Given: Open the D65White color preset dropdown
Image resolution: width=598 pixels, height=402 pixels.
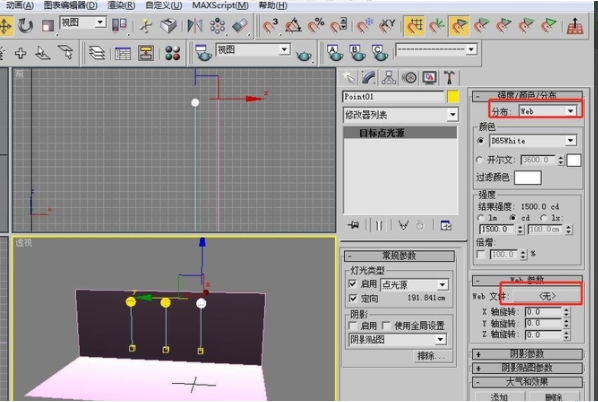Looking at the screenshot, I should (x=533, y=141).
